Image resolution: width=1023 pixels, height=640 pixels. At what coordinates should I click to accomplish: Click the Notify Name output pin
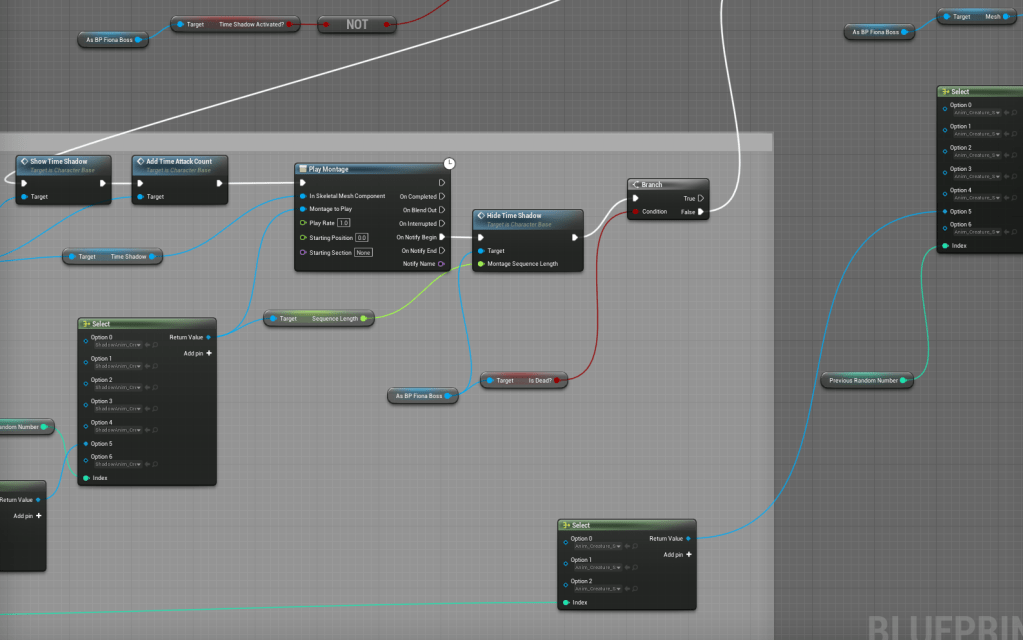pos(443,264)
